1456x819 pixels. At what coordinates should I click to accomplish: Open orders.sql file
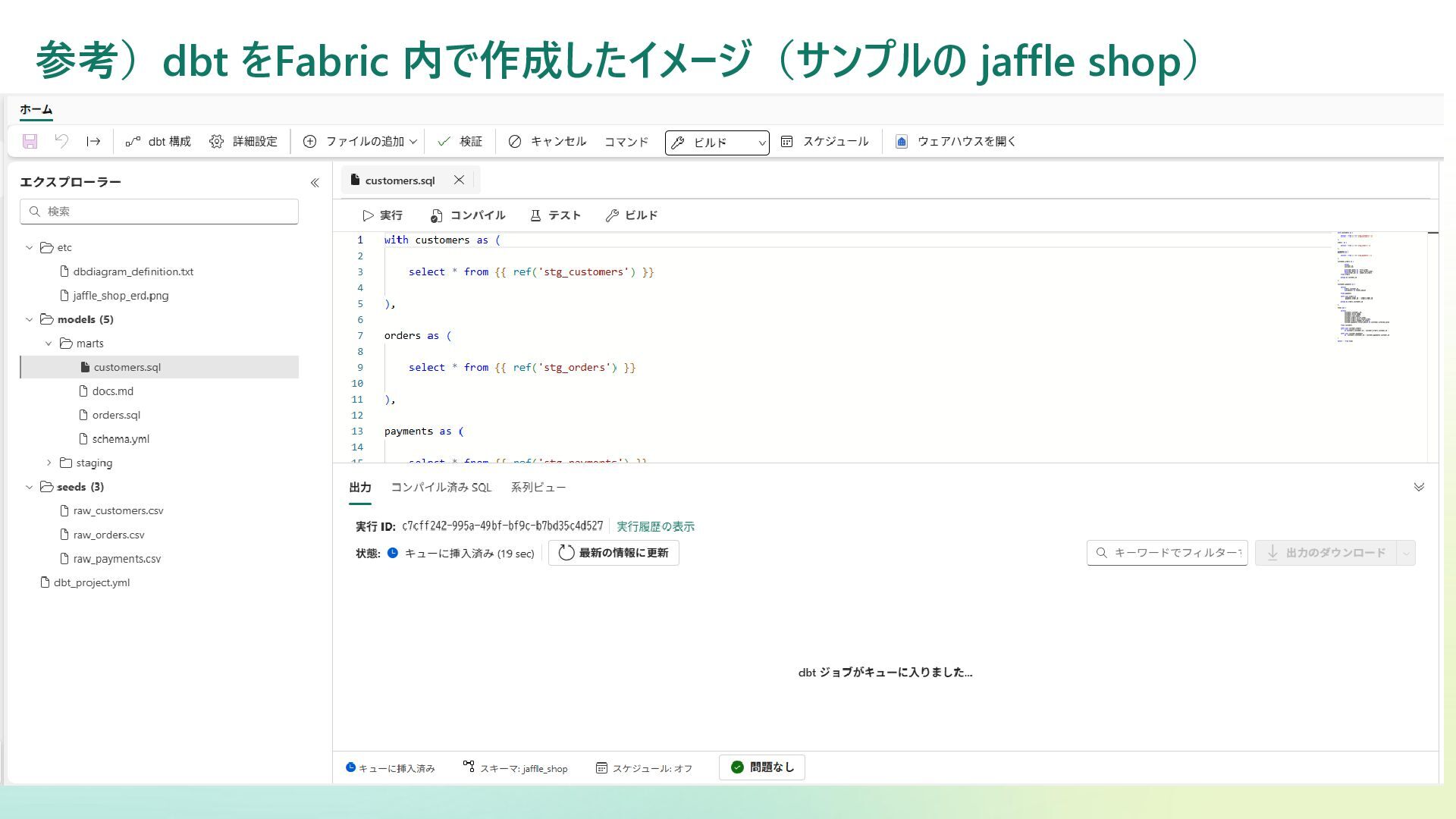(110, 416)
